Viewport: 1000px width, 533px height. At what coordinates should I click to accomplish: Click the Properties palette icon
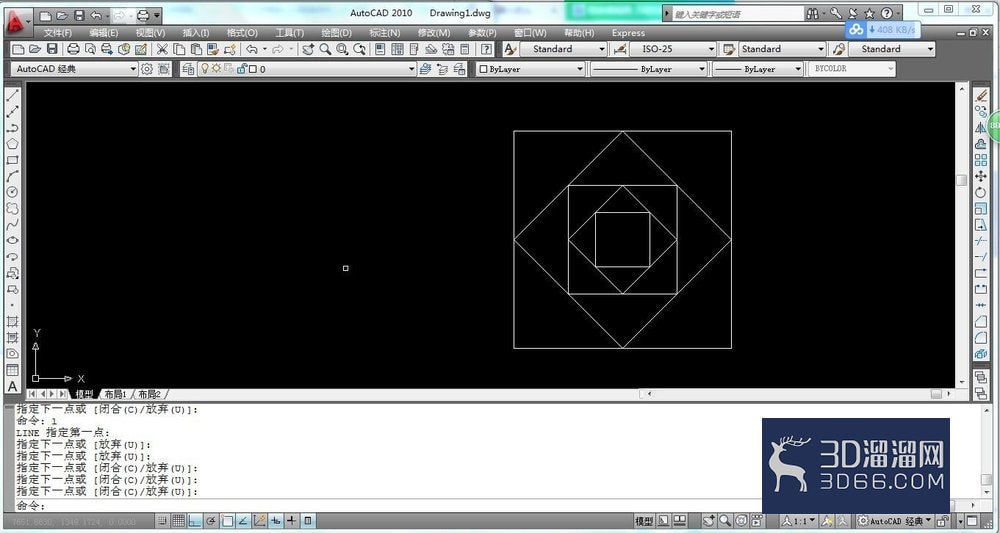(x=379, y=49)
